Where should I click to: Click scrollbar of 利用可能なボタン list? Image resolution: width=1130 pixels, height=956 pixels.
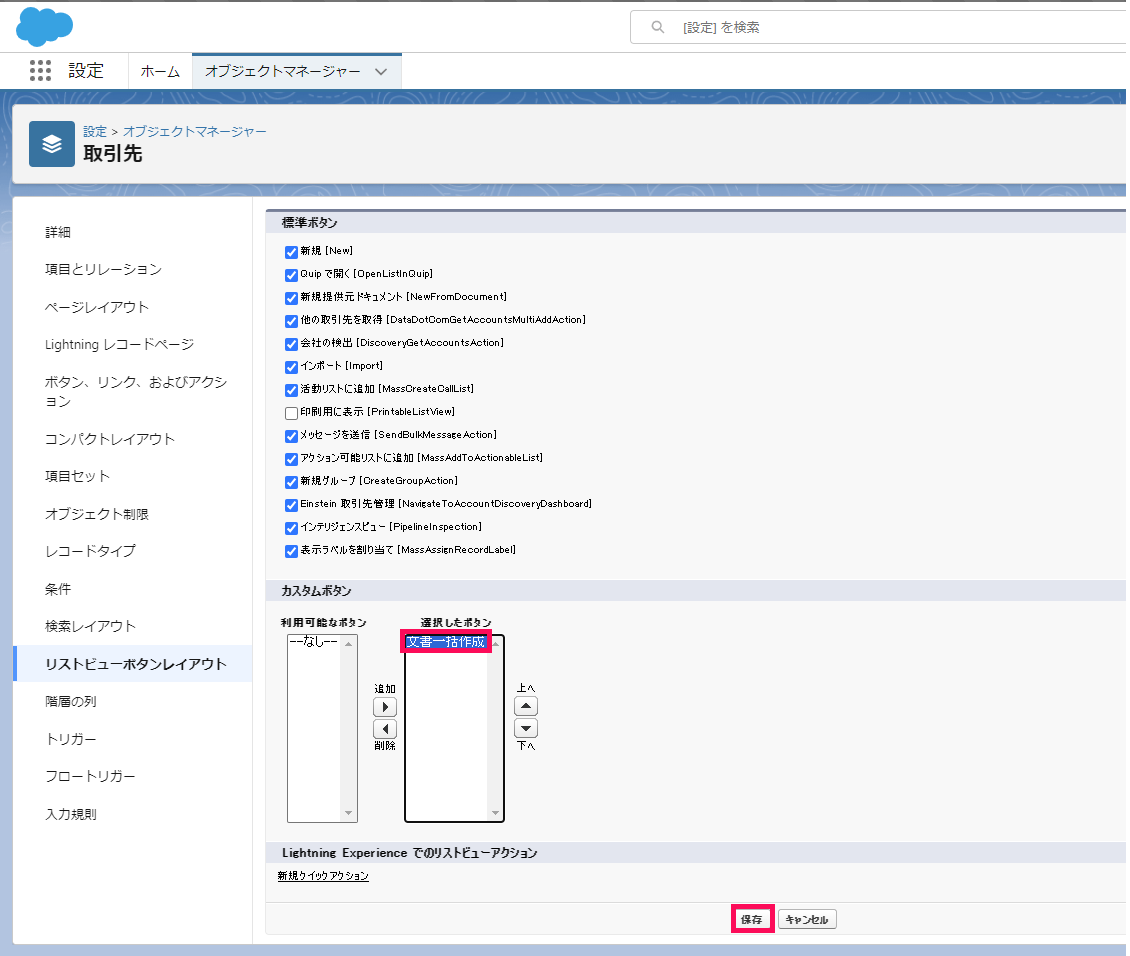[348, 728]
